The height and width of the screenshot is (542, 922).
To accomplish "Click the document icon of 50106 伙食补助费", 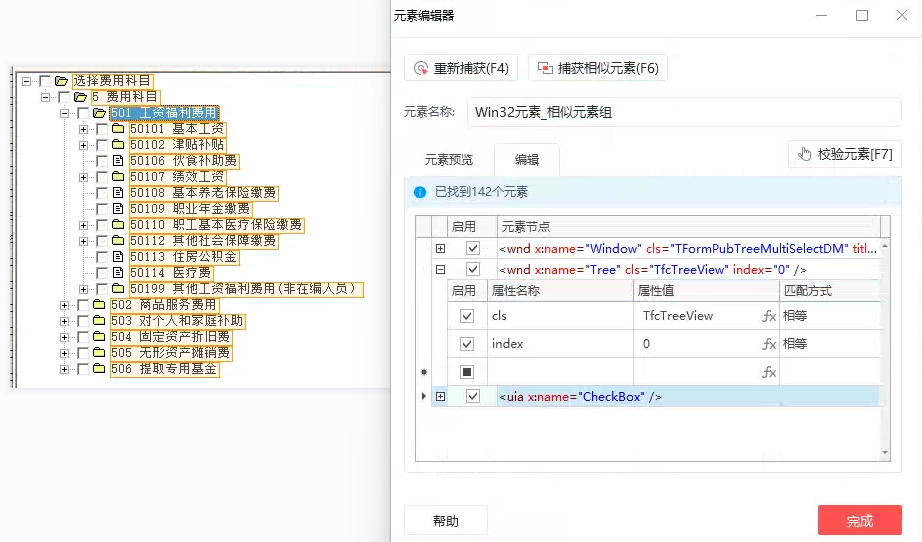I will [x=118, y=160].
